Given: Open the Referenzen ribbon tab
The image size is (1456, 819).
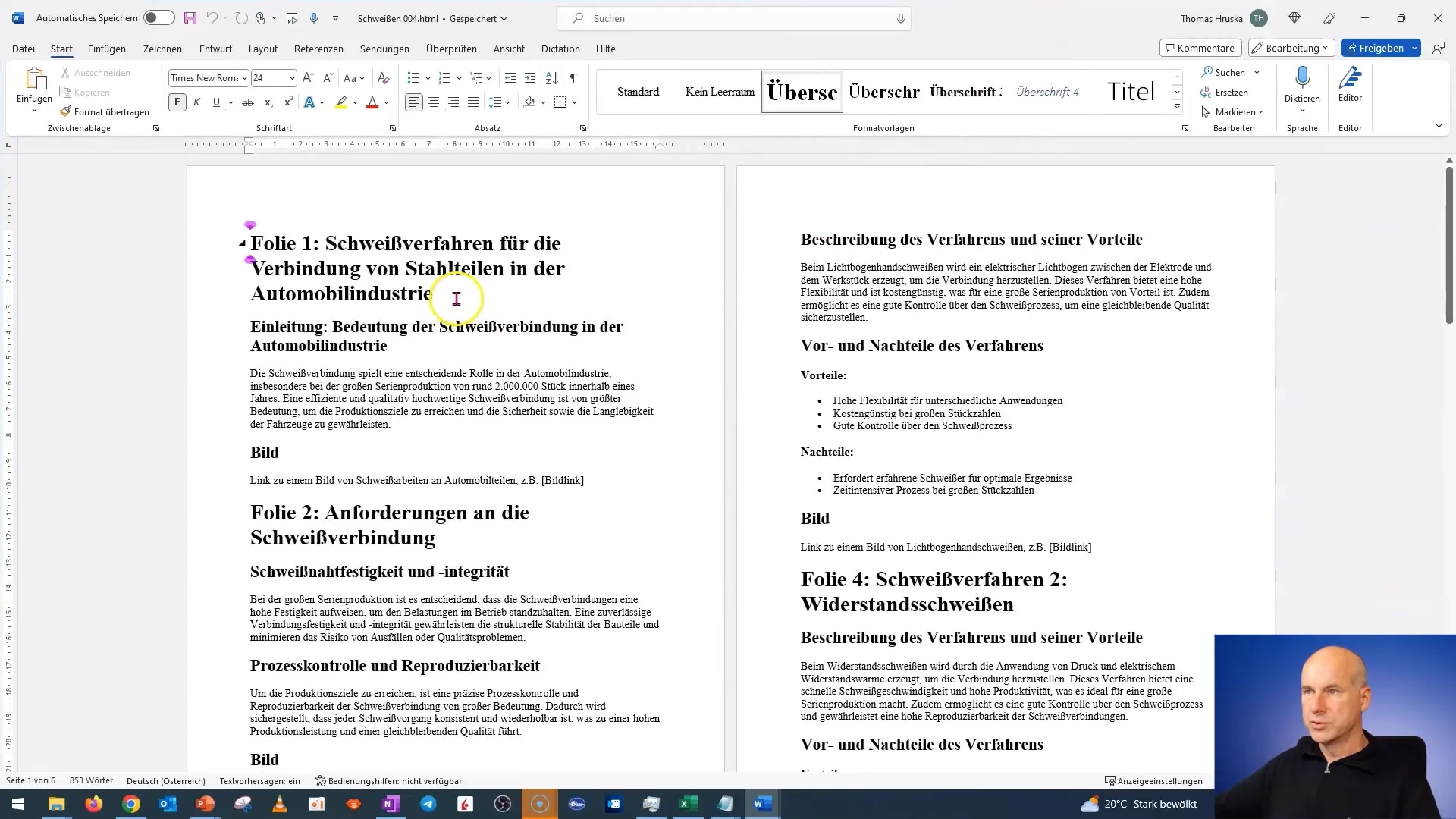Looking at the screenshot, I should [318, 49].
